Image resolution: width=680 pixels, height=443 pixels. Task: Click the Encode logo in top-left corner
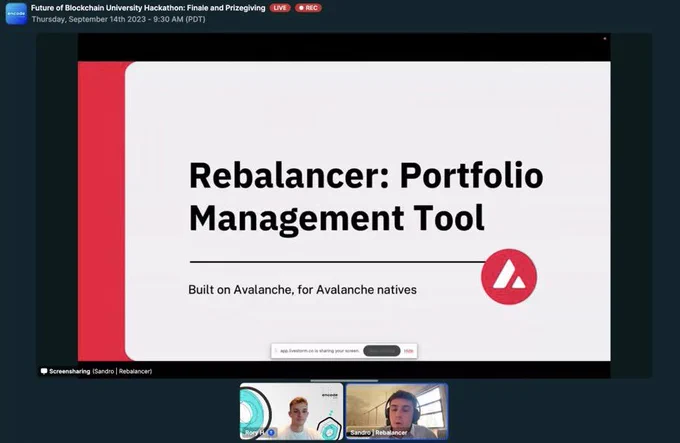coord(16,13)
